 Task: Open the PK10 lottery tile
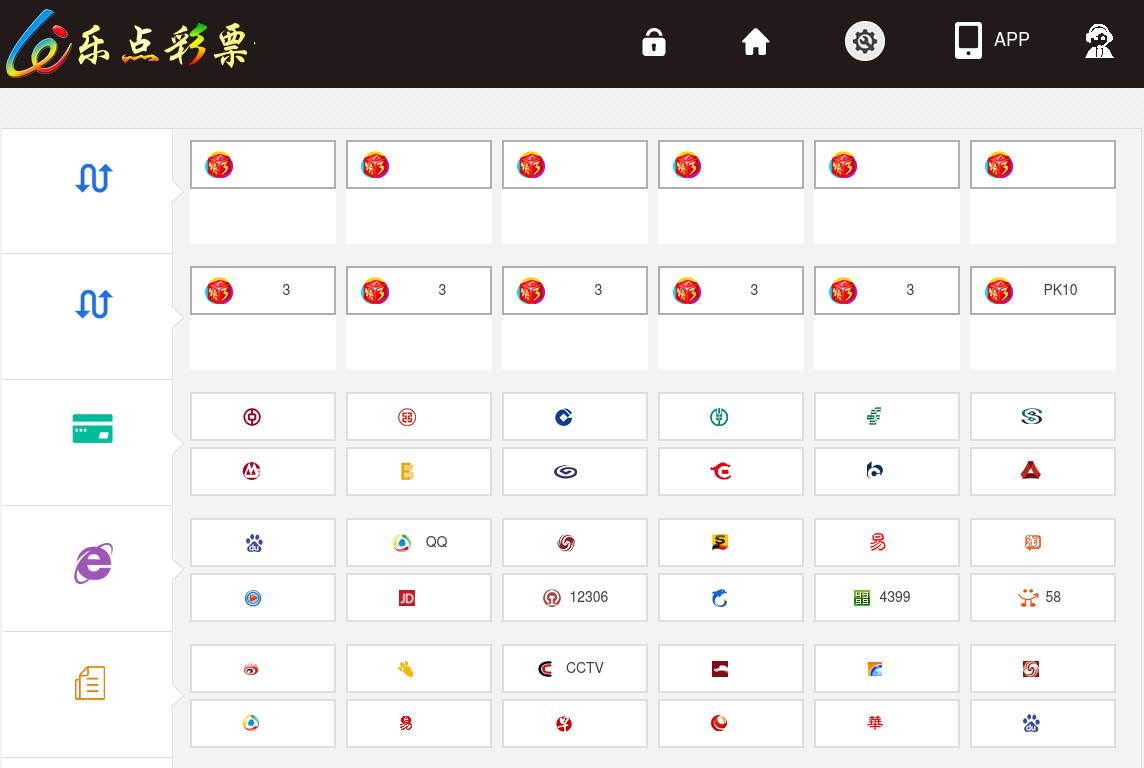[x=1043, y=290]
